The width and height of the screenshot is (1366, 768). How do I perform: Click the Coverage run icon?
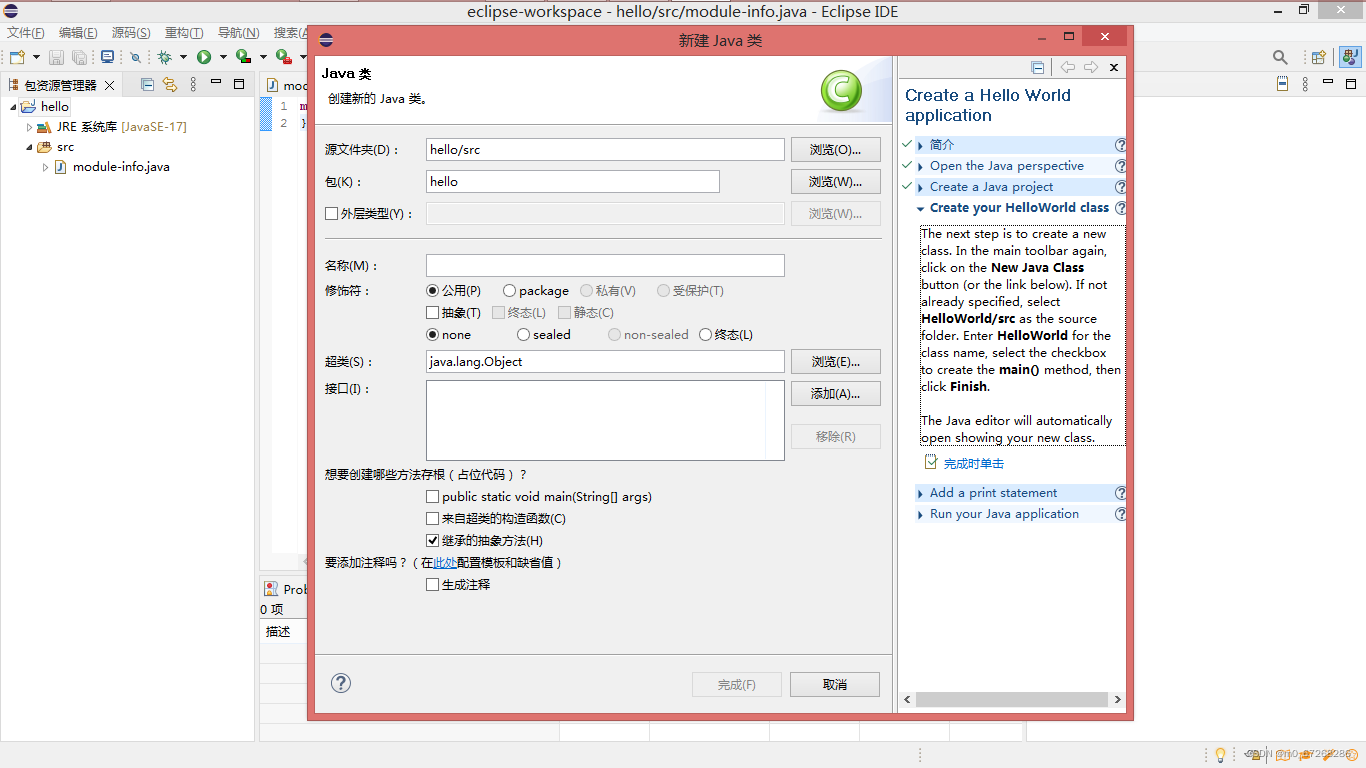pos(243,57)
